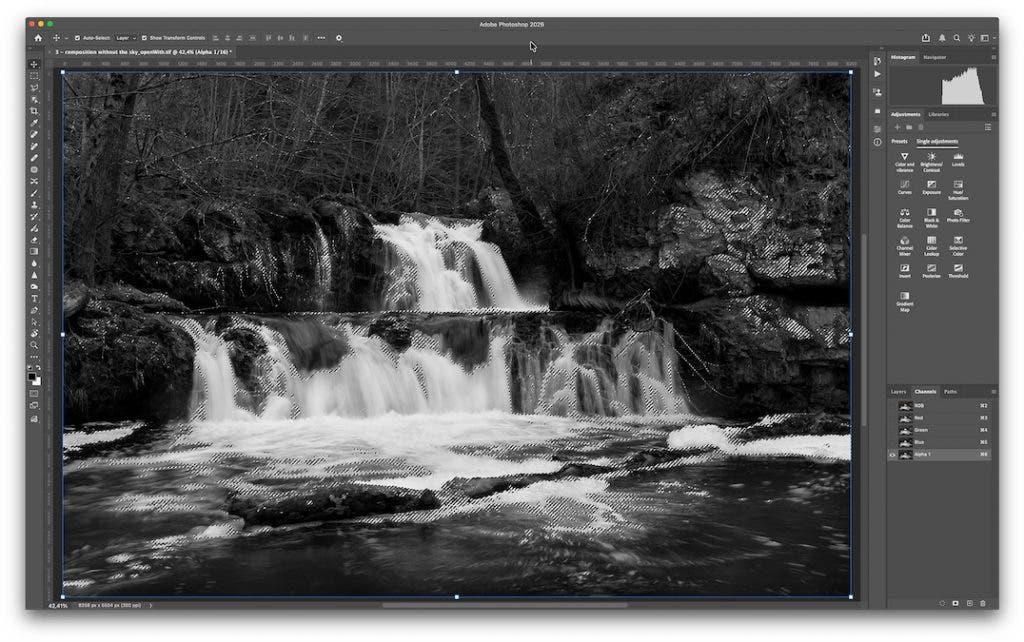Add a Curves adjustment

(904, 187)
